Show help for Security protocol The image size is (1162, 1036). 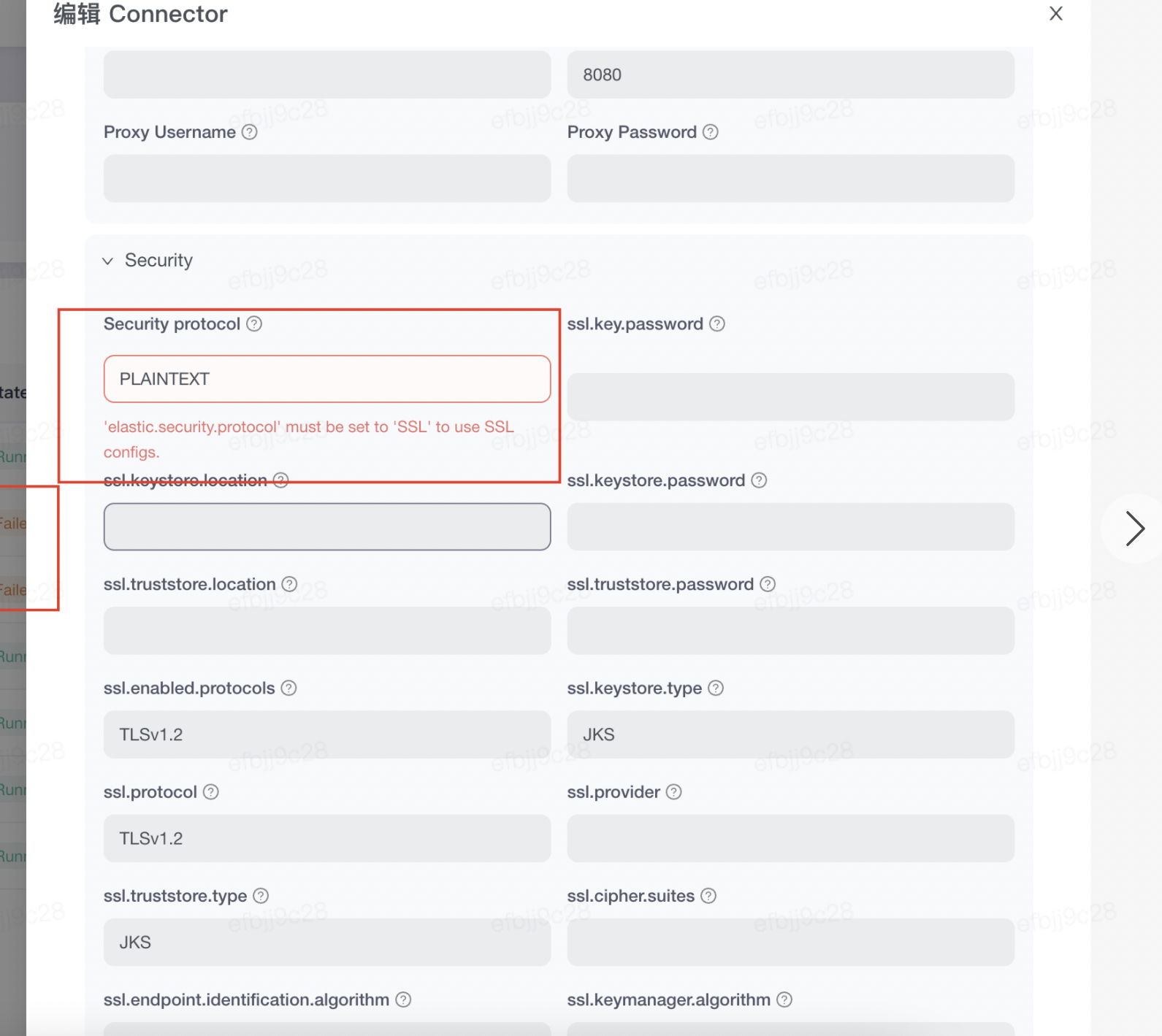(x=254, y=323)
